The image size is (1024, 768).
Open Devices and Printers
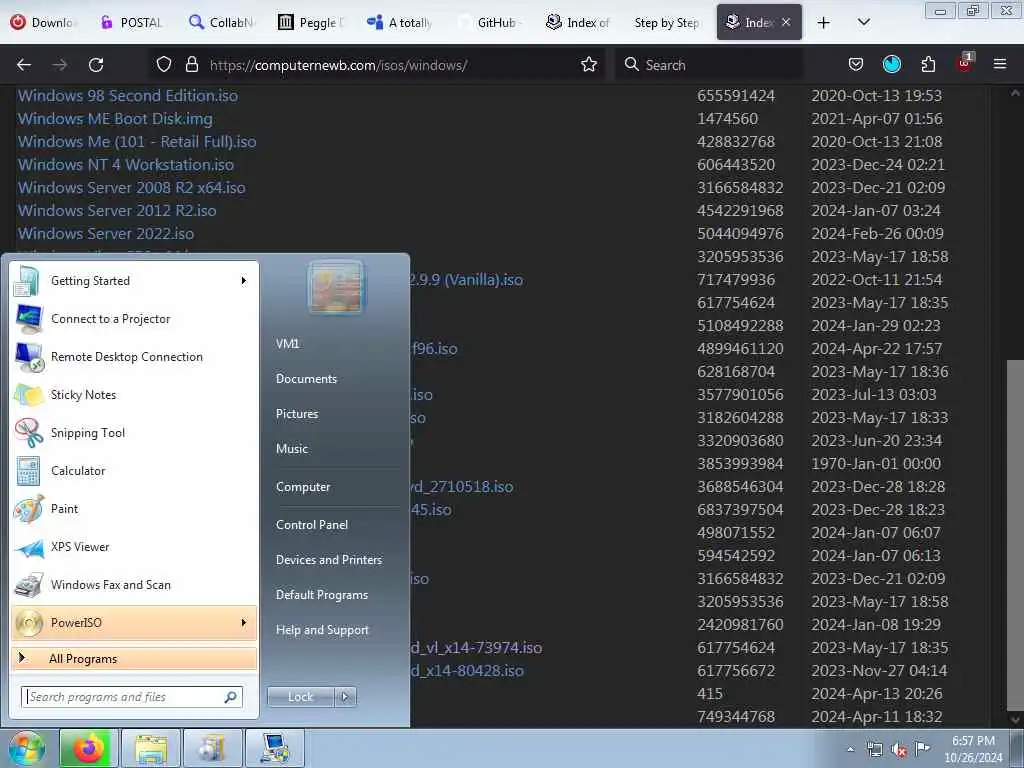click(x=328, y=560)
